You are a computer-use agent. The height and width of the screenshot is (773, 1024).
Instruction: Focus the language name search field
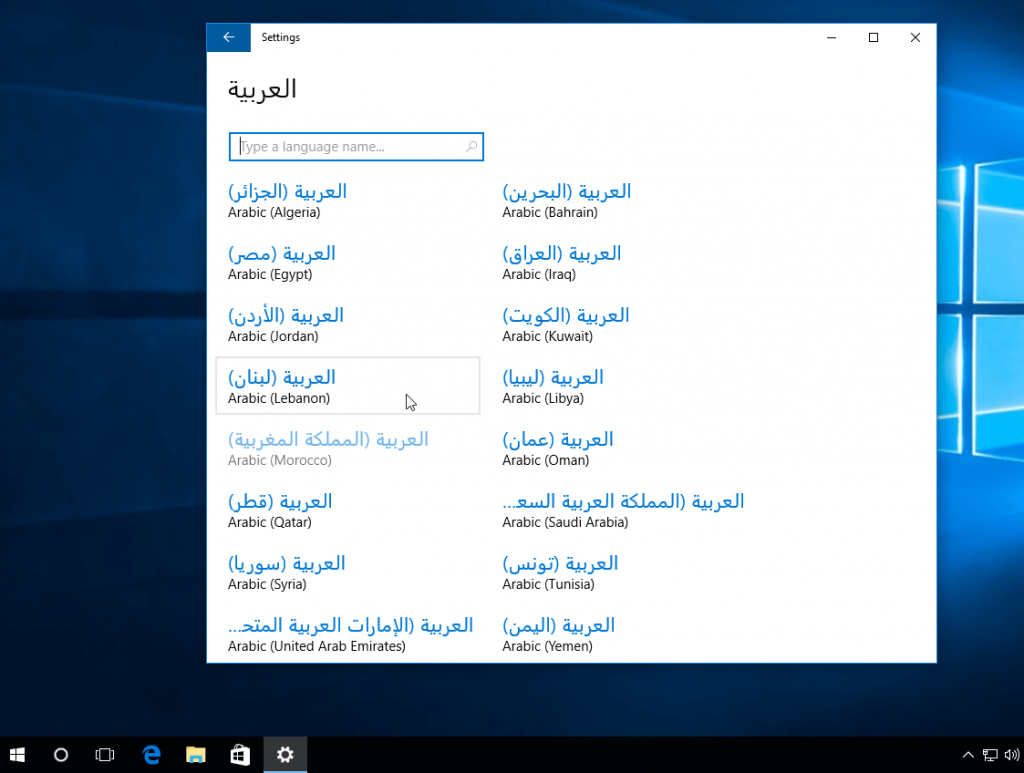pyautogui.click(x=350, y=147)
